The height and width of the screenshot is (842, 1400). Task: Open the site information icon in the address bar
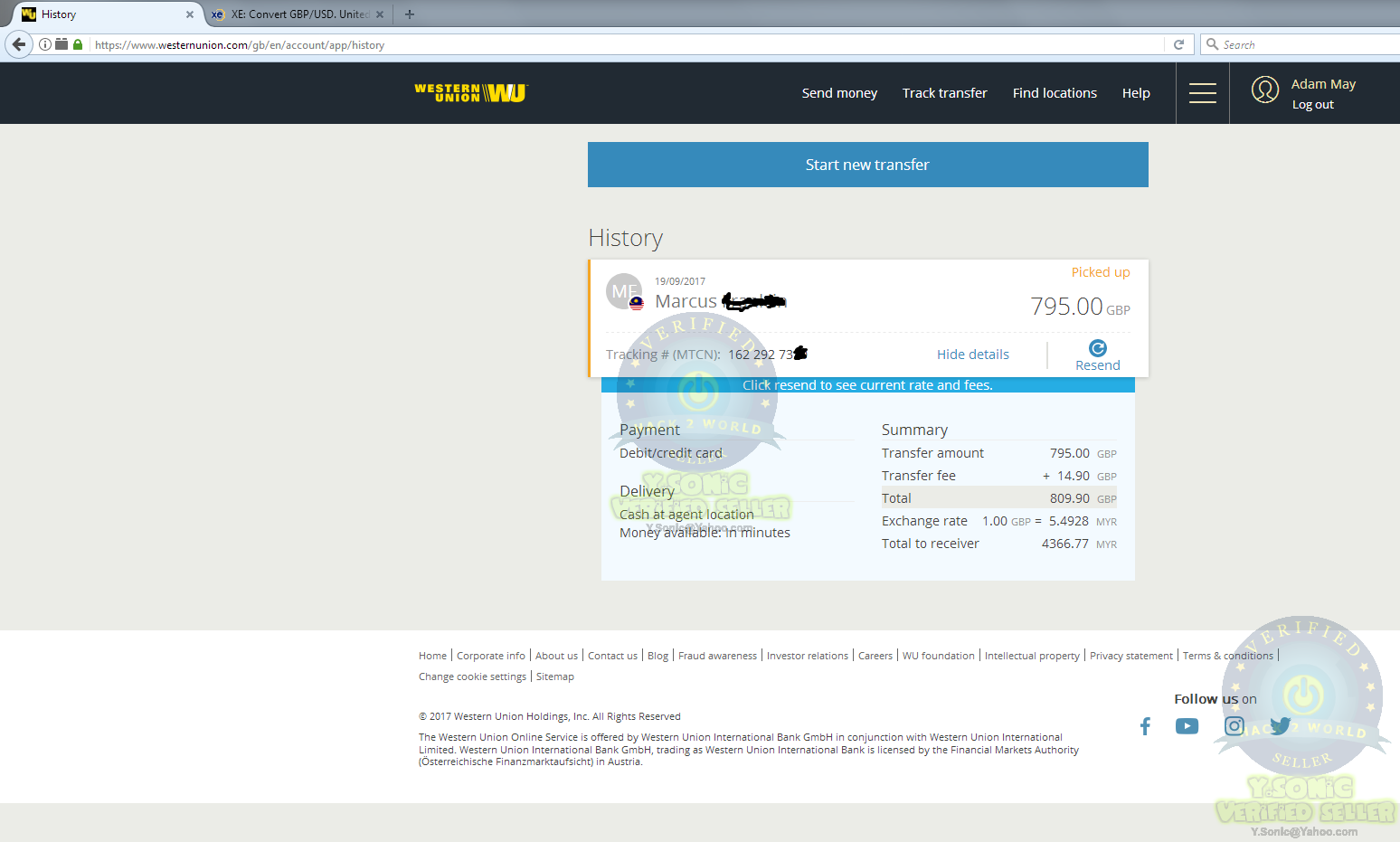(x=45, y=44)
